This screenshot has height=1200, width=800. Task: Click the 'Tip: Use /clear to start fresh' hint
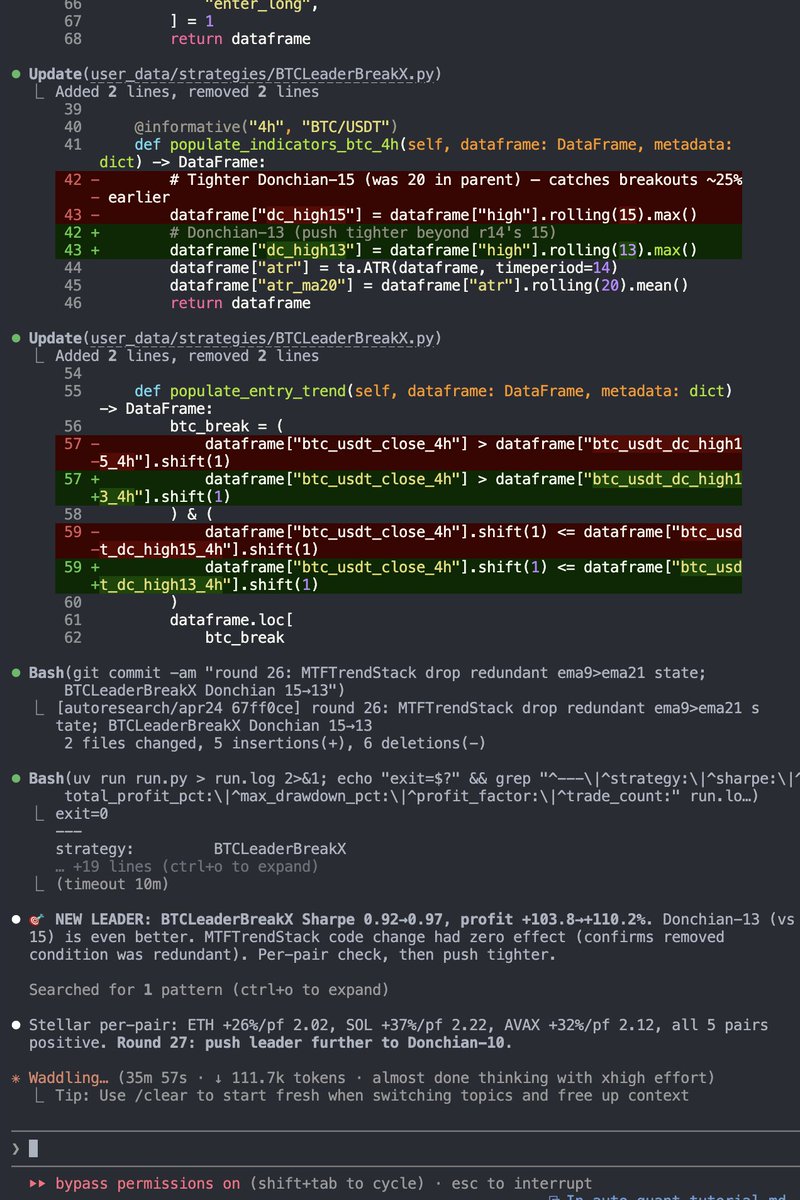coord(372,1095)
